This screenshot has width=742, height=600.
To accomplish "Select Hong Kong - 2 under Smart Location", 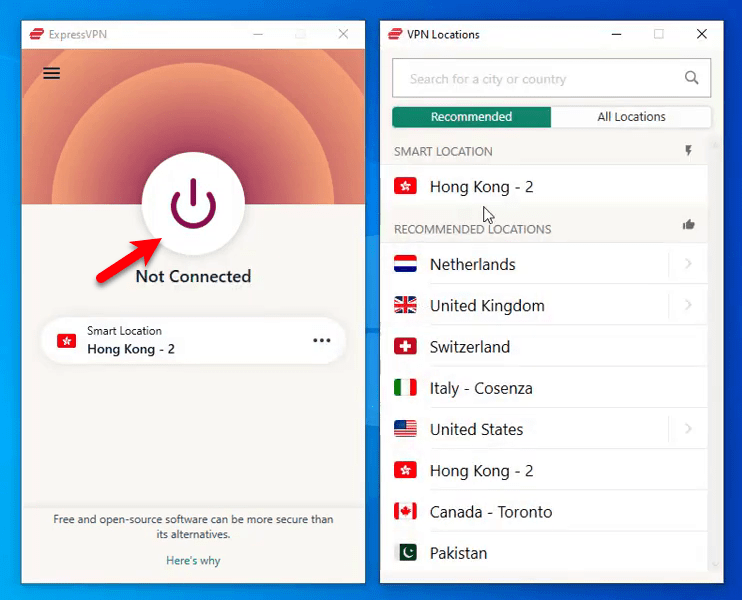I will pos(544,186).
